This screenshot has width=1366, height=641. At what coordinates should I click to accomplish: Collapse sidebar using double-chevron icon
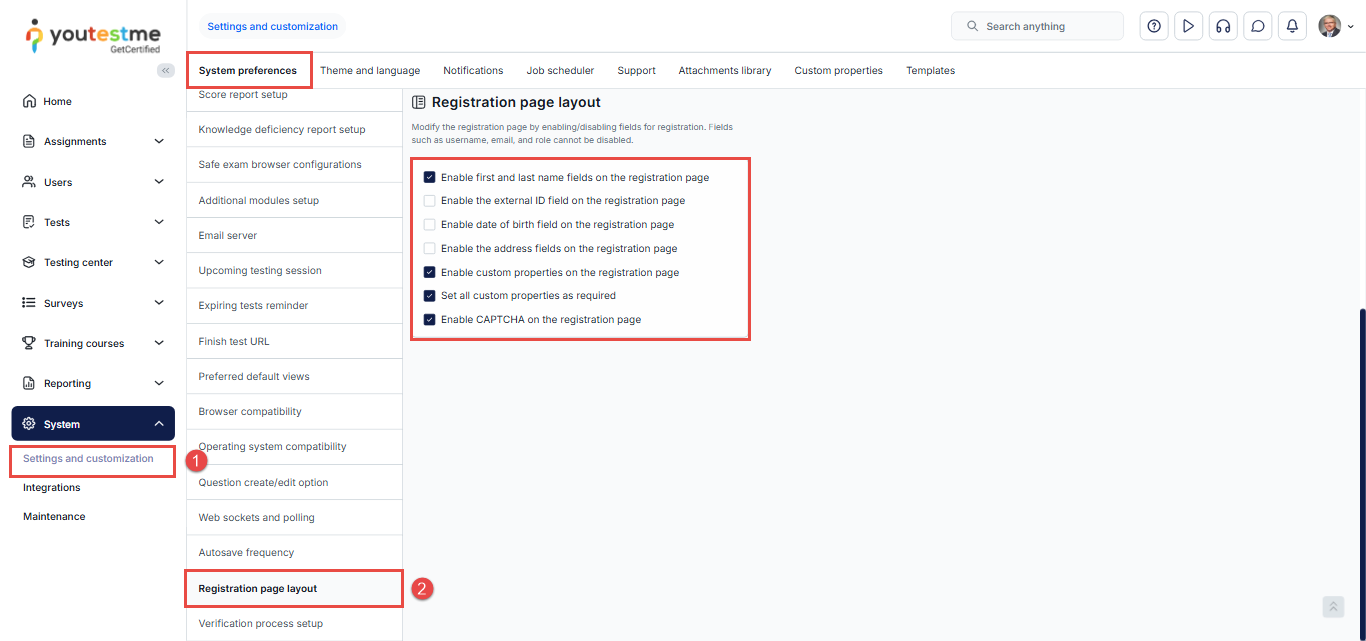click(166, 71)
